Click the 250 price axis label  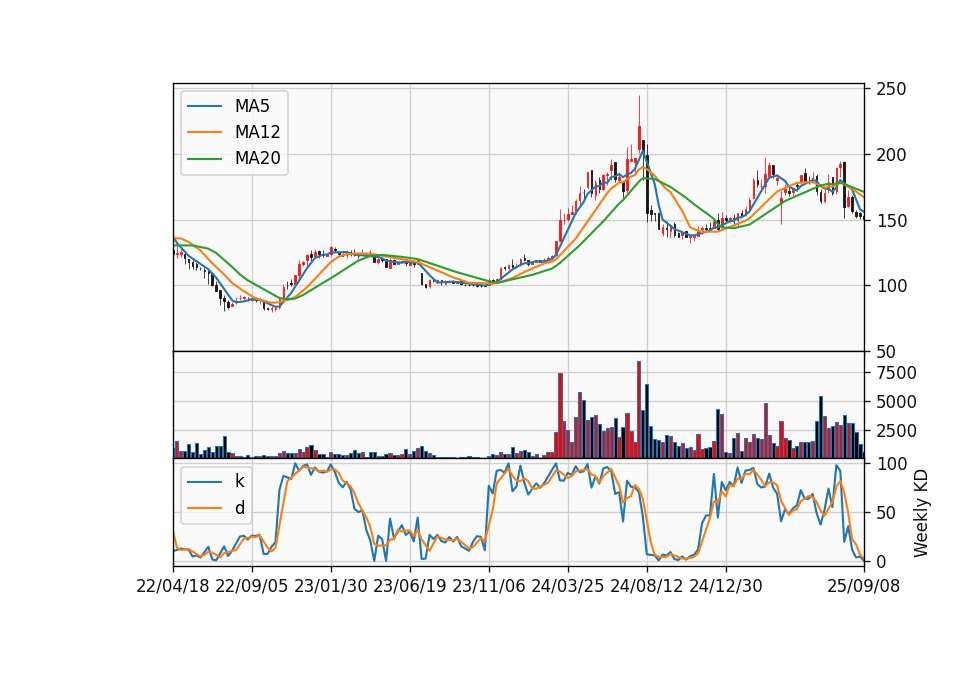click(x=891, y=89)
